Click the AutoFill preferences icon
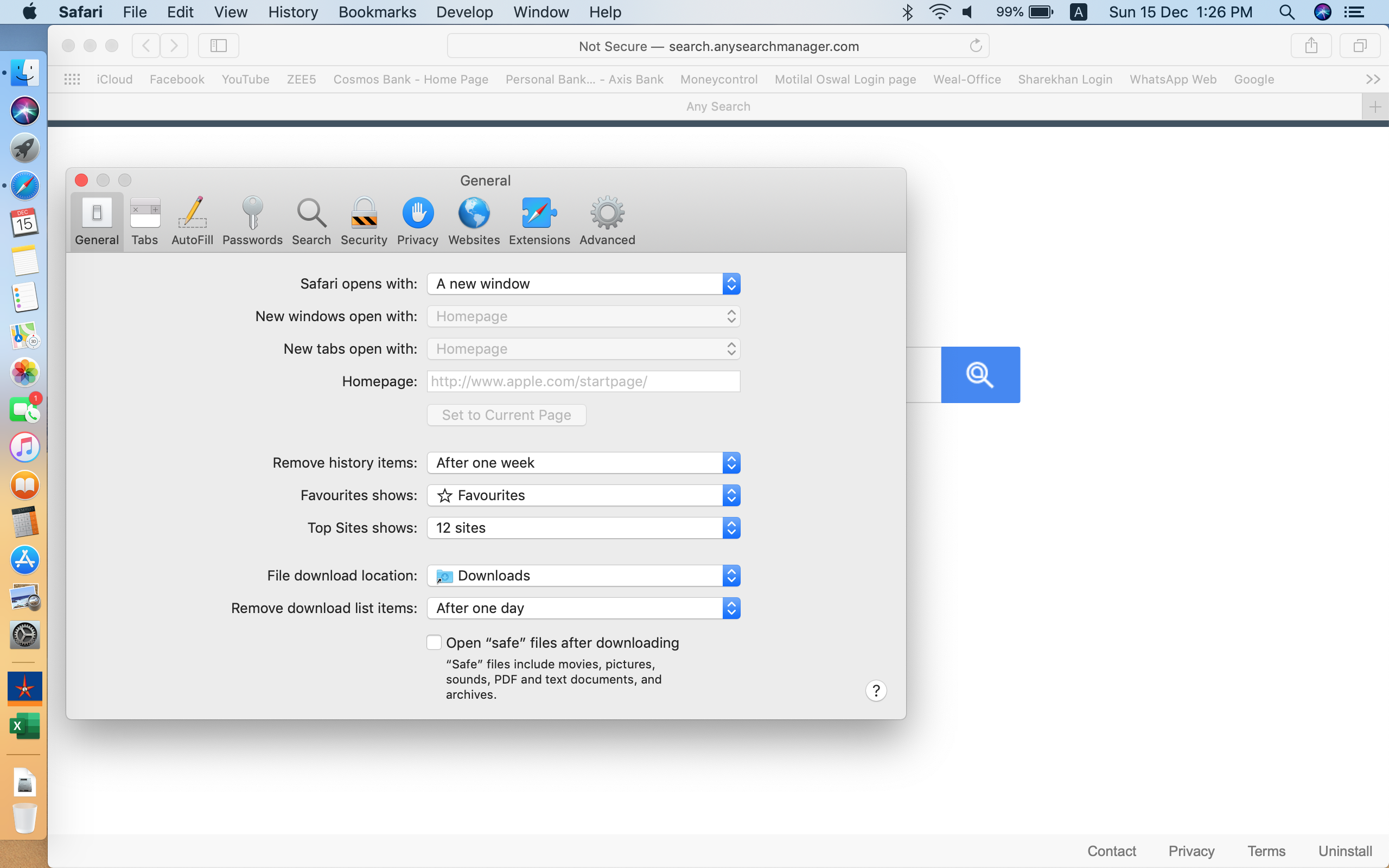 click(x=192, y=221)
